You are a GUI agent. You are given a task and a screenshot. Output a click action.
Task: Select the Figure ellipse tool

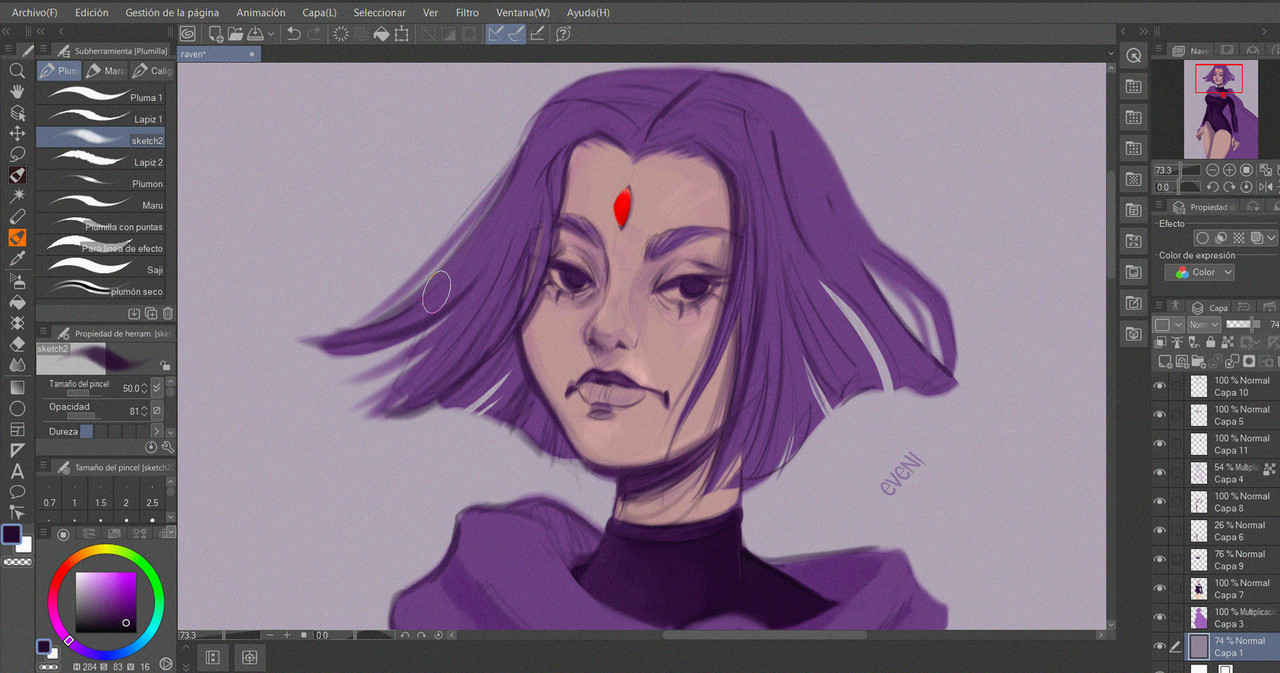tap(17, 408)
